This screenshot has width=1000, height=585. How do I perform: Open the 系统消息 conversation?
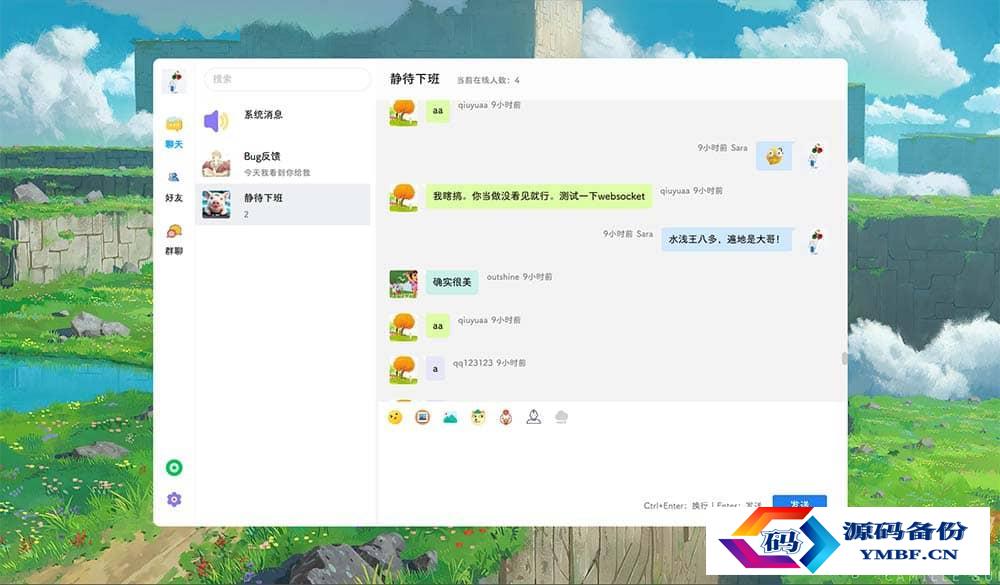[x=283, y=121]
